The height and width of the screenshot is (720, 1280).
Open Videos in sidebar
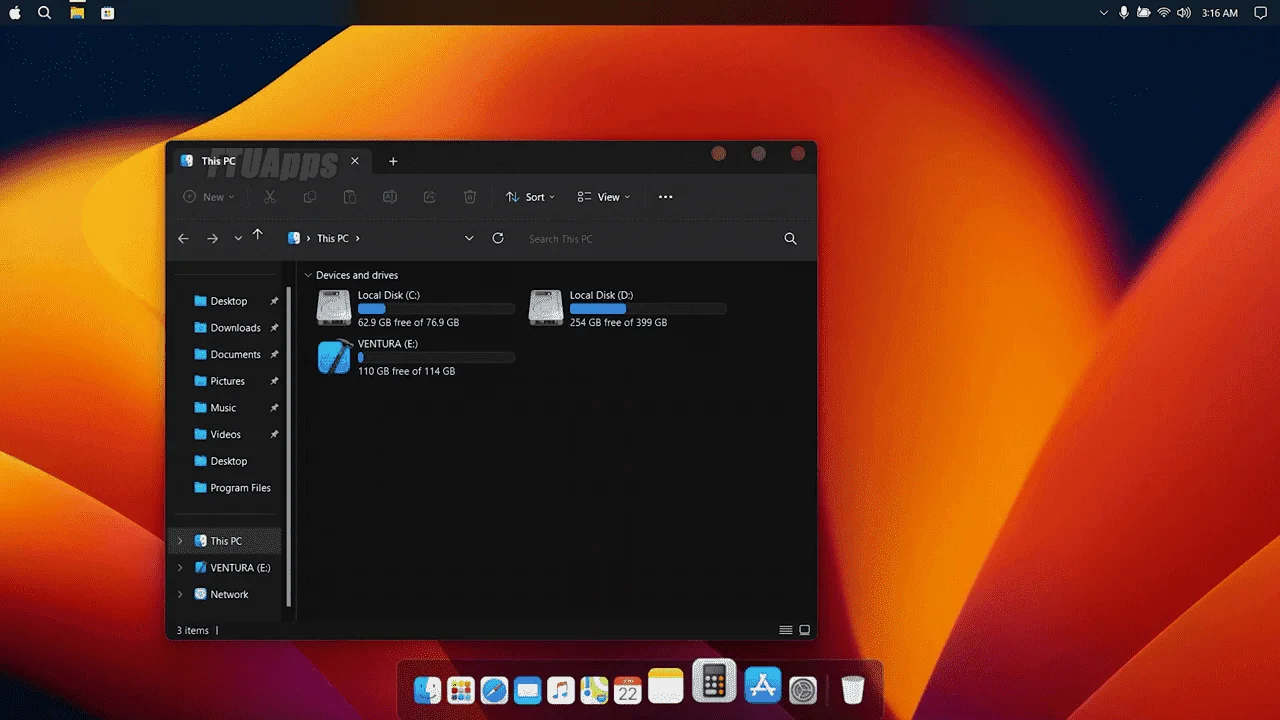point(225,434)
